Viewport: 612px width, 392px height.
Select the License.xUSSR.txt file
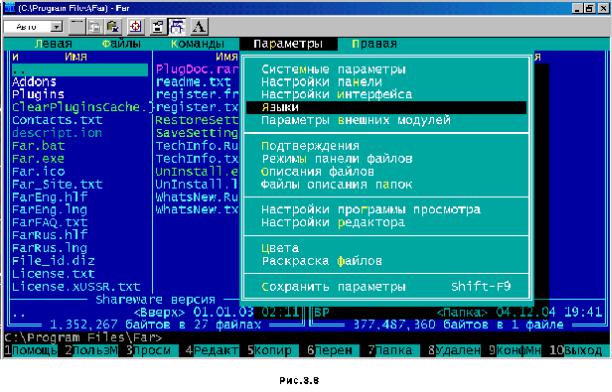[x=76, y=287]
